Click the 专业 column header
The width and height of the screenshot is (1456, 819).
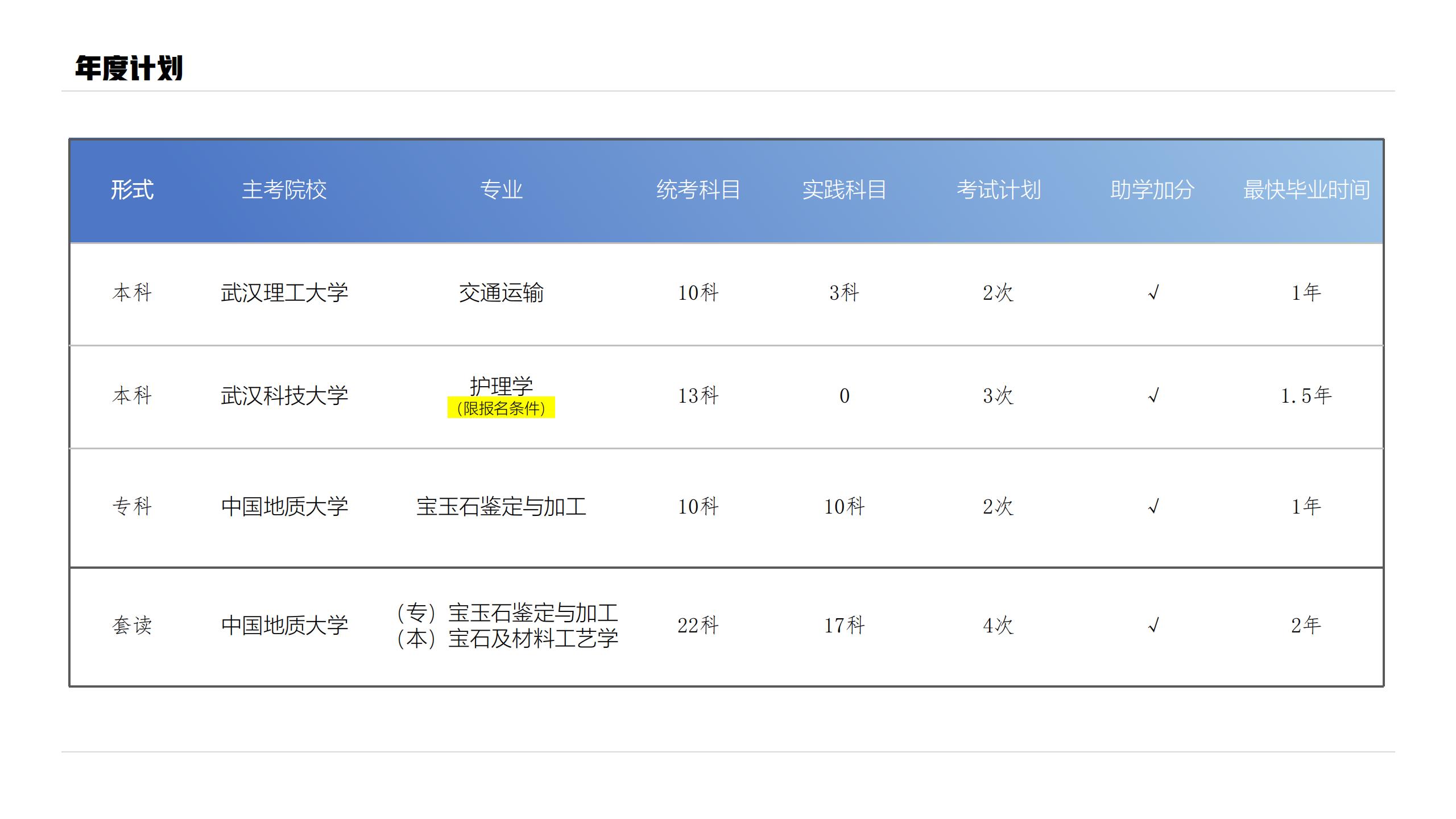coord(501,190)
